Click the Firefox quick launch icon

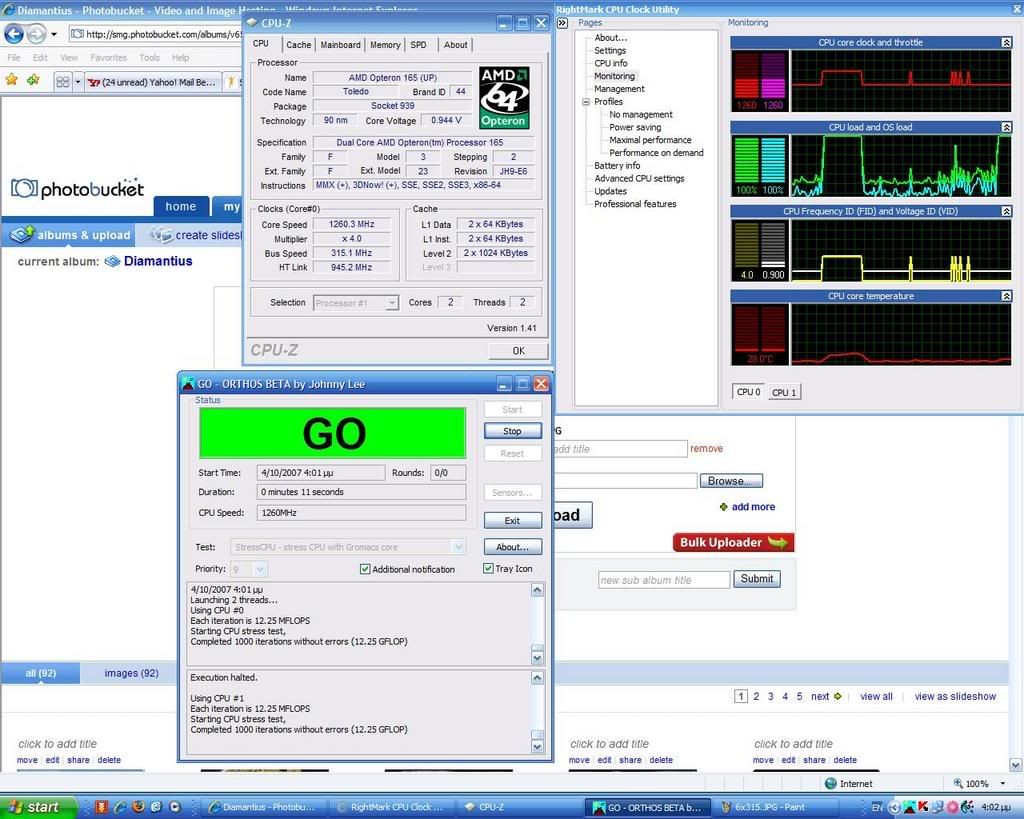coord(138,807)
